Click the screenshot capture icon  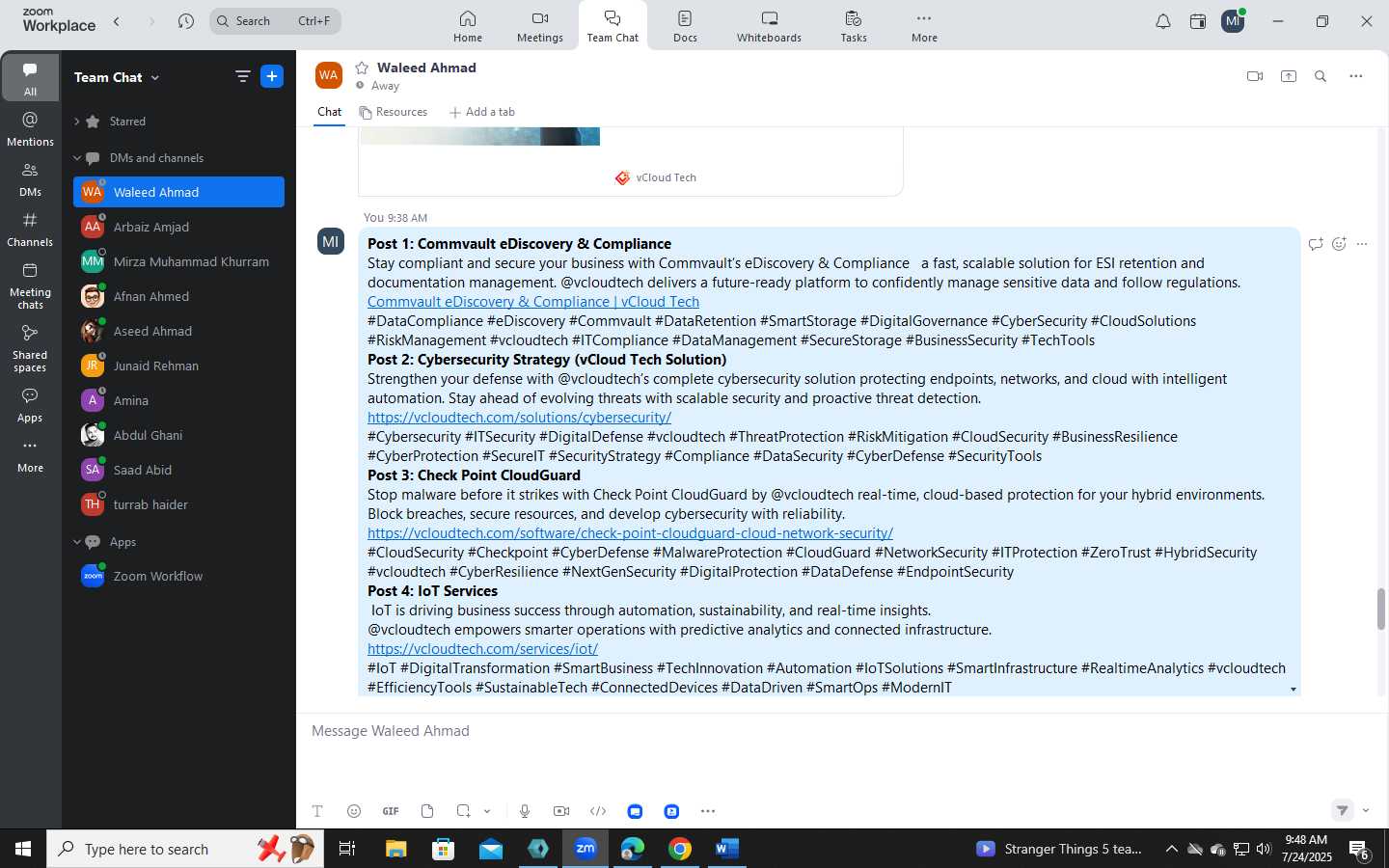coord(464,811)
